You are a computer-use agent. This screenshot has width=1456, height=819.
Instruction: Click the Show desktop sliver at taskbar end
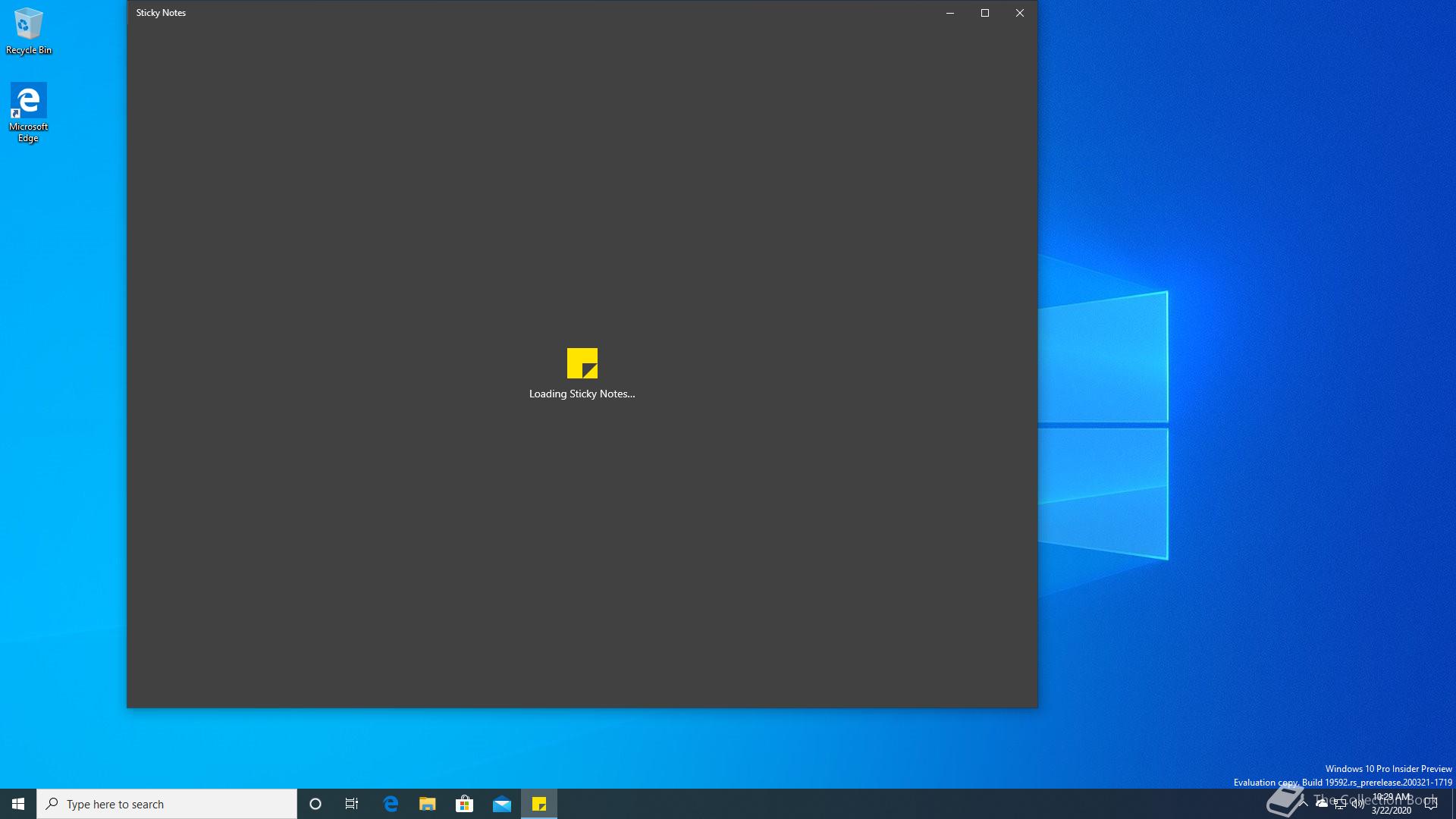(1454, 804)
